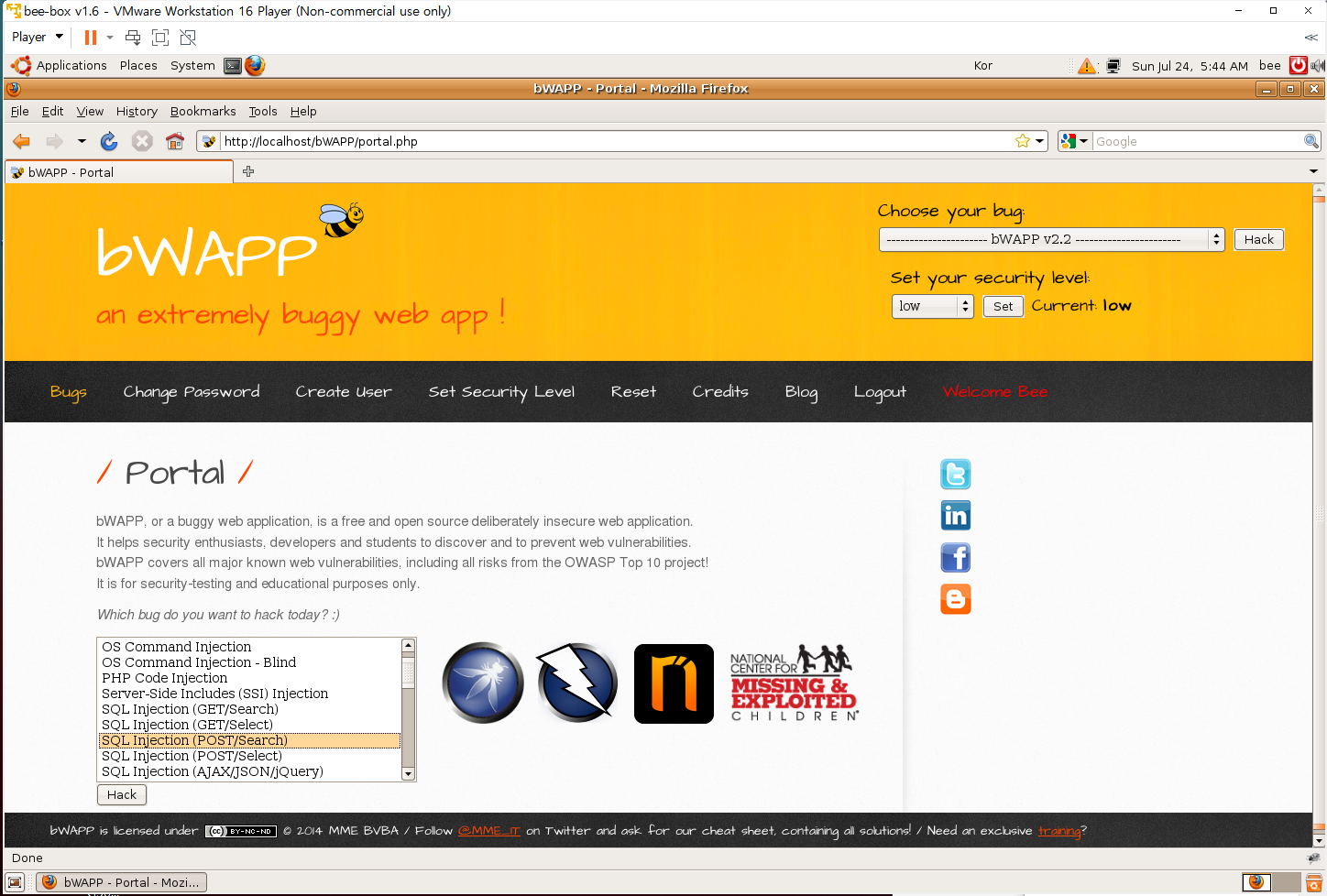Go to the Firefox home page icon
1327x896 pixels.
175,141
